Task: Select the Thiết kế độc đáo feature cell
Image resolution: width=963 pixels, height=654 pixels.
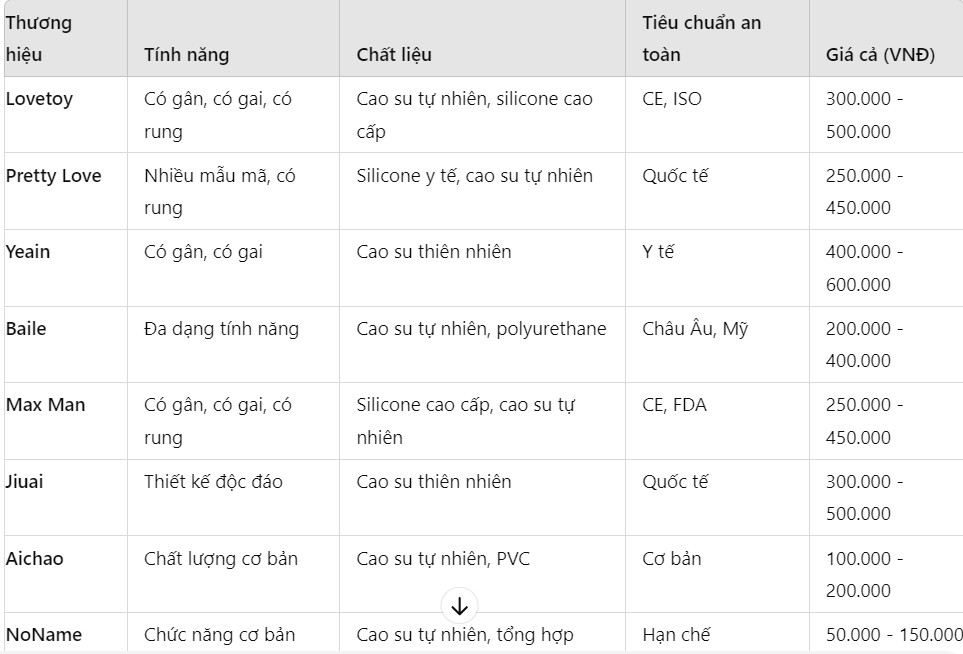Action: 213,482
